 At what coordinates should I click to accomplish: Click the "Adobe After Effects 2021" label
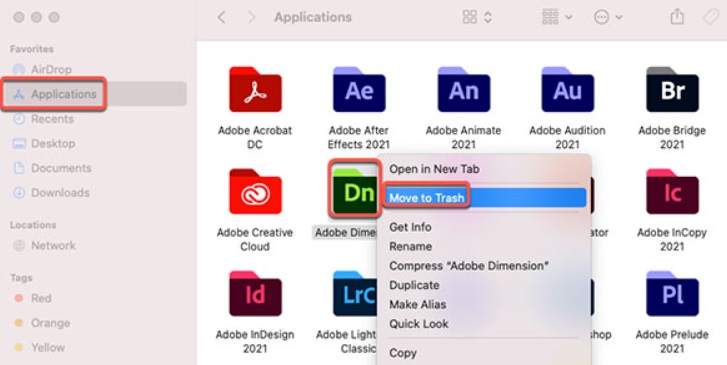[x=359, y=138]
